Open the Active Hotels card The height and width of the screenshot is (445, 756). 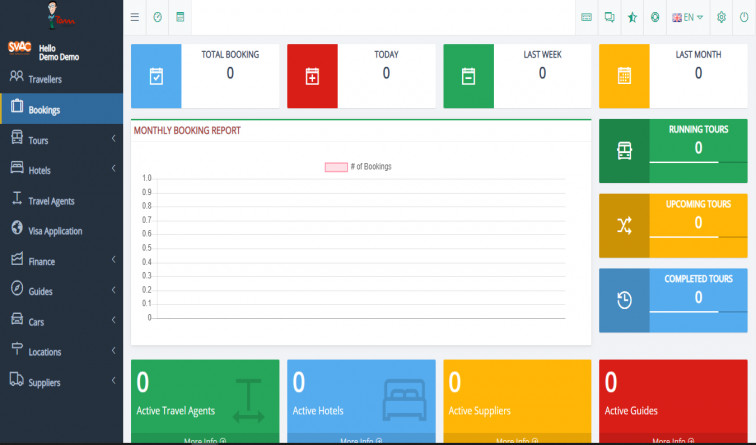361,401
